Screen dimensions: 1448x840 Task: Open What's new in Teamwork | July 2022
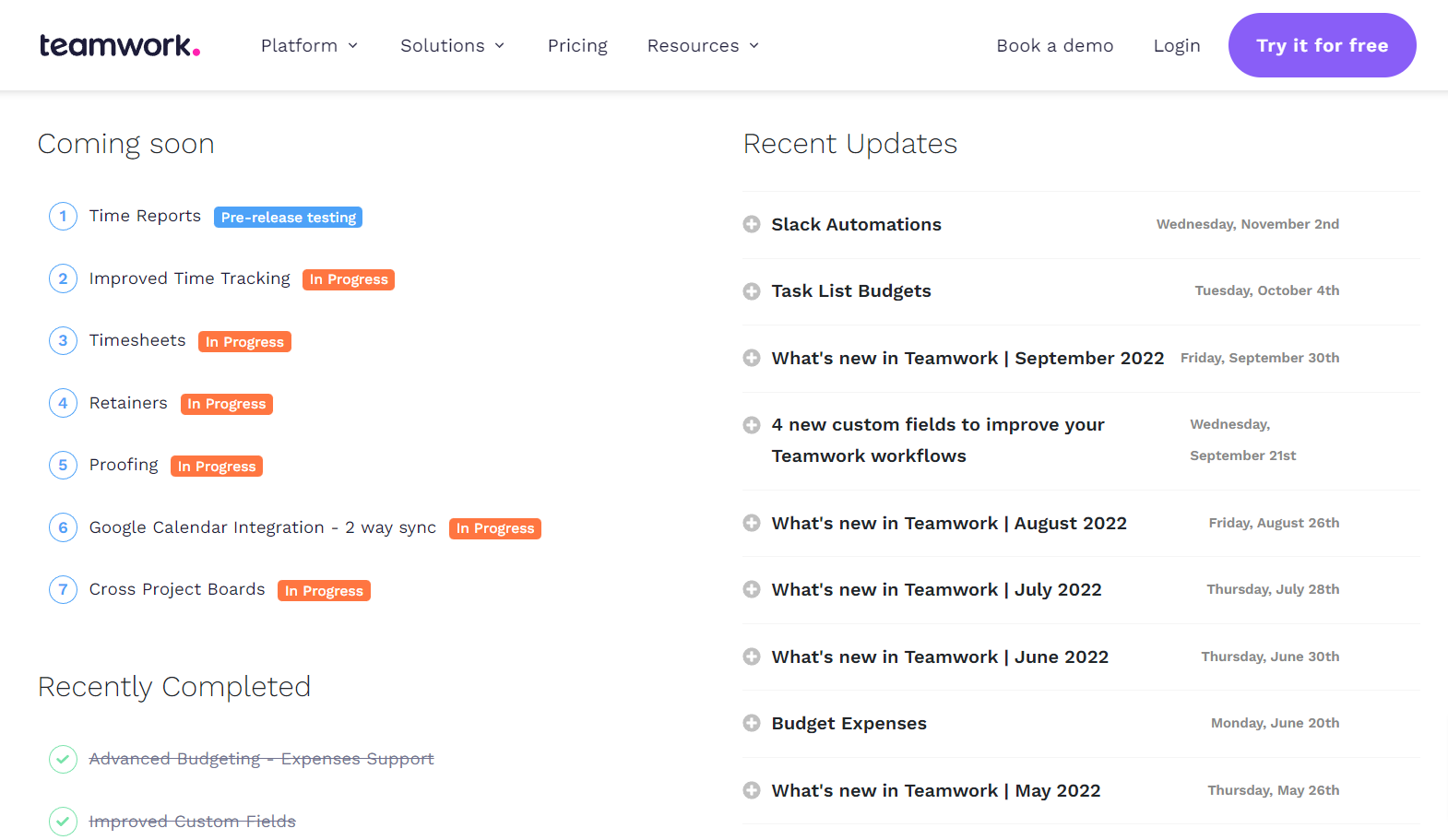point(937,589)
